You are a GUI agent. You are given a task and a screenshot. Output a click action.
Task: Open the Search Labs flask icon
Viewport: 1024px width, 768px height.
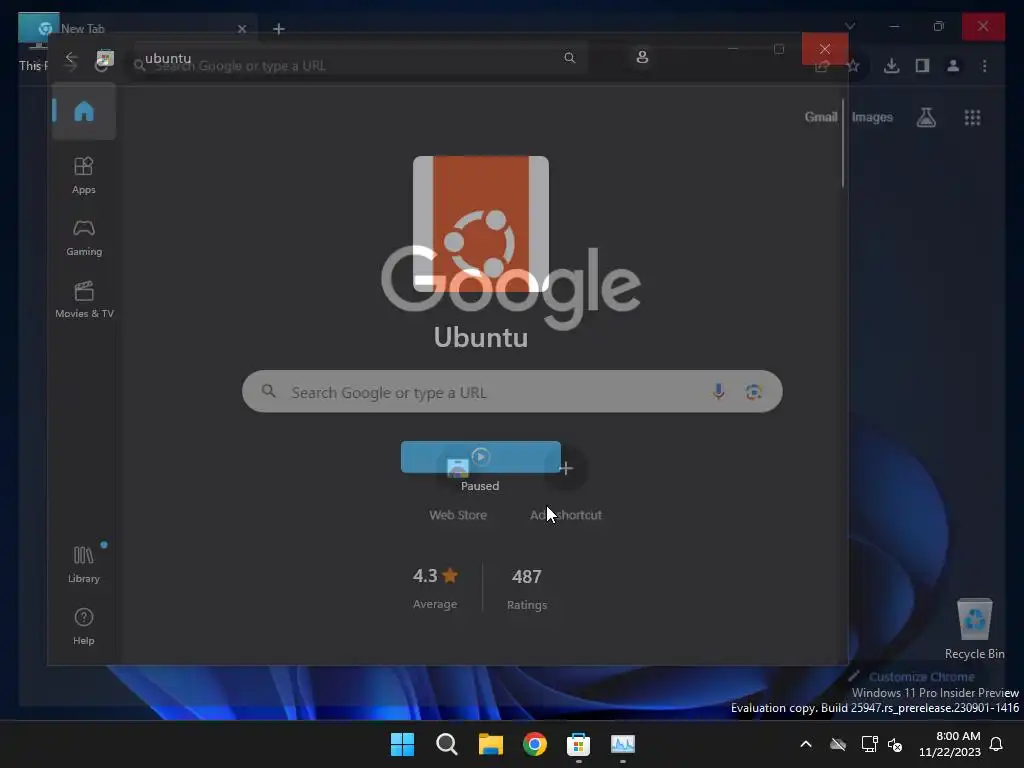926,117
